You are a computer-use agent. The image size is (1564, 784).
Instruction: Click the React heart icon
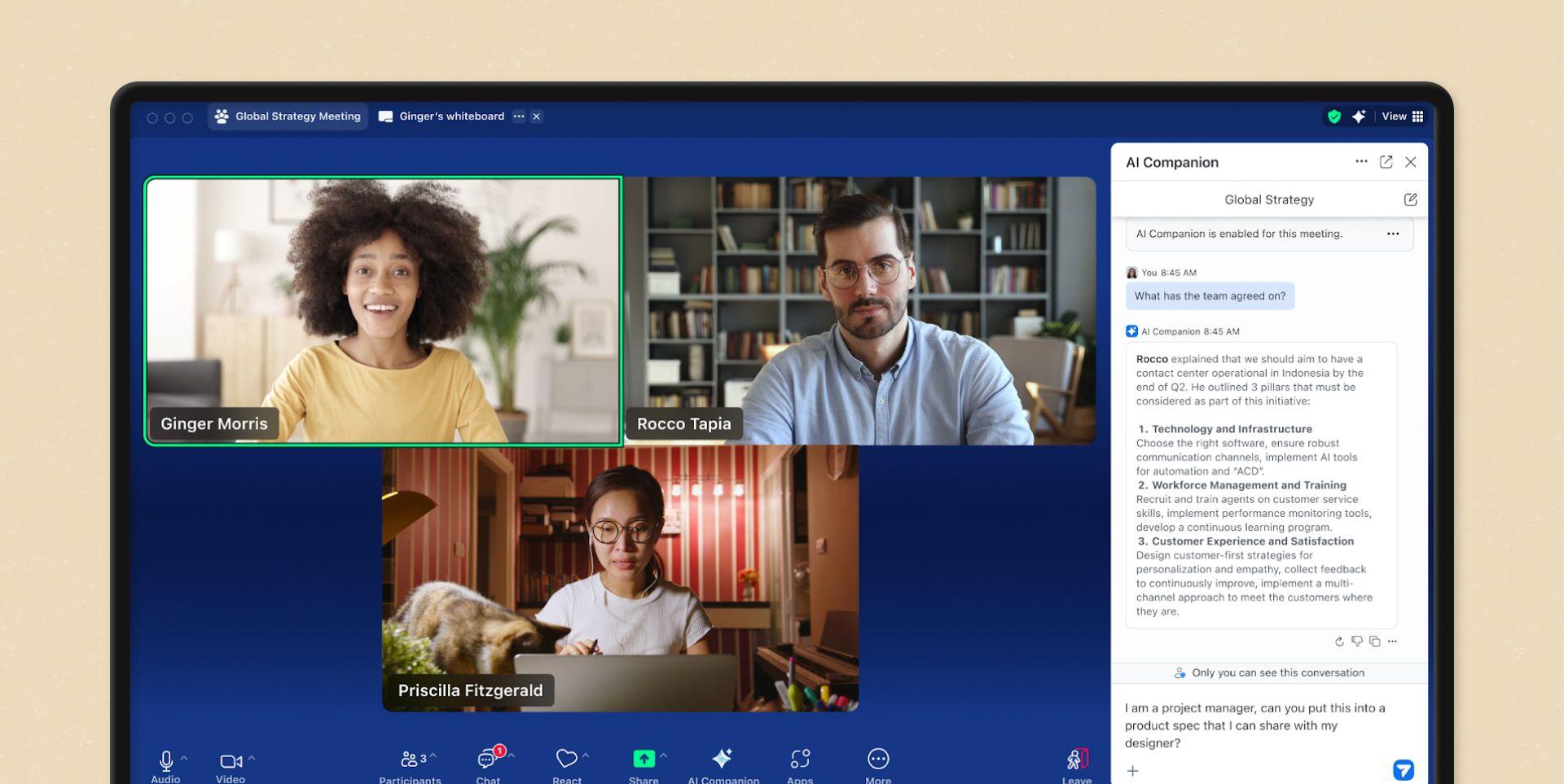click(565, 759)
